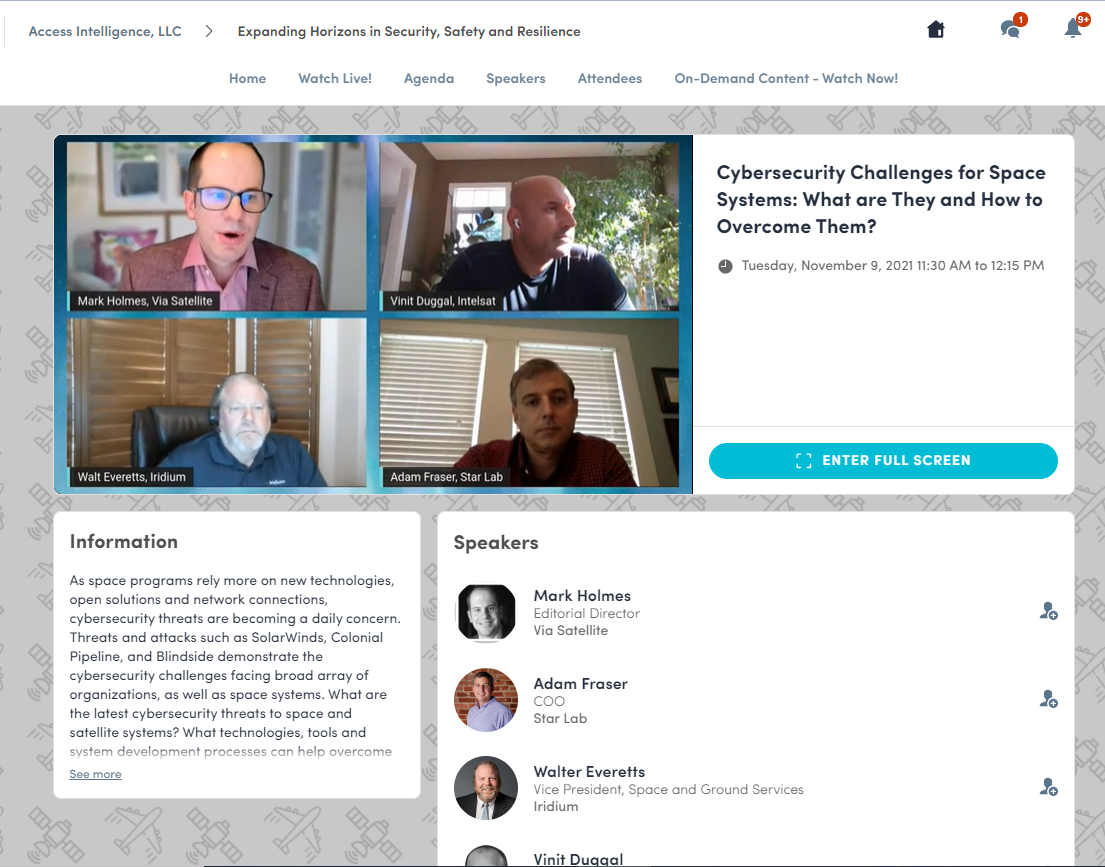Image resolution: width=1105 pixels, height=867 pixels.
Task: Expand the See more link
Action: click(x=95, y=774)
